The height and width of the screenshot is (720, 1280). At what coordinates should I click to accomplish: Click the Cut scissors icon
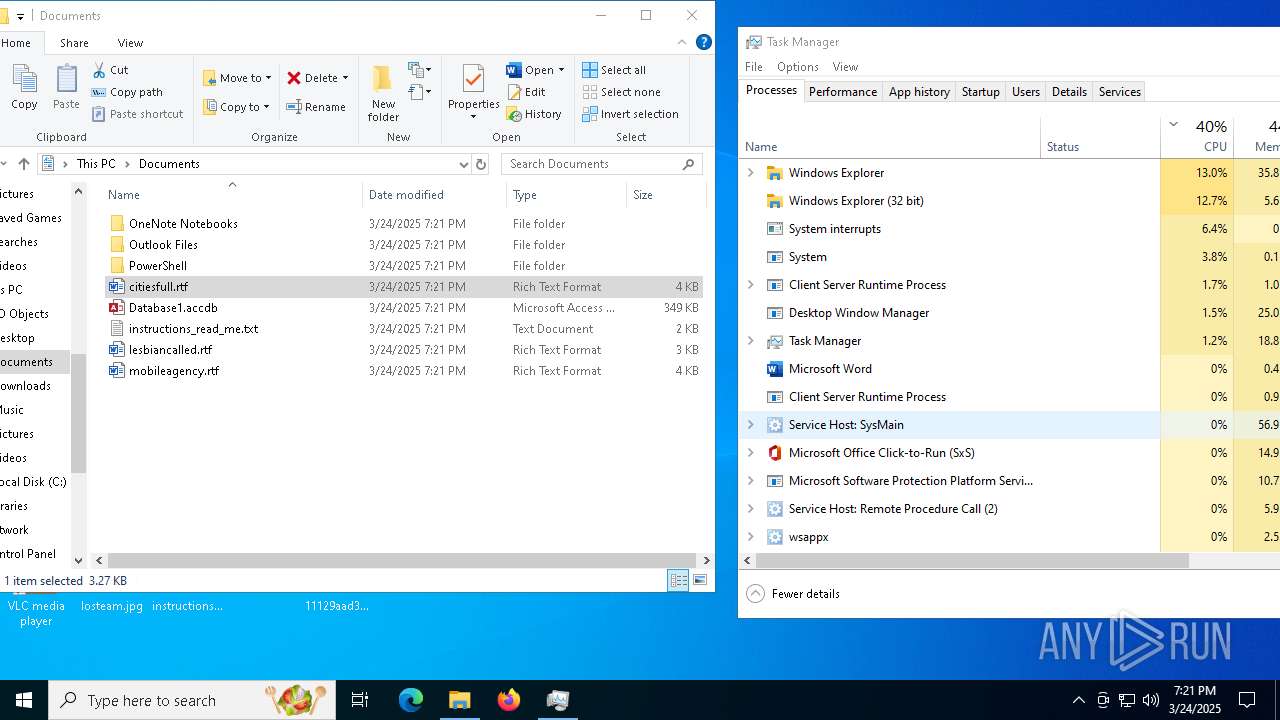coord(100,70)
